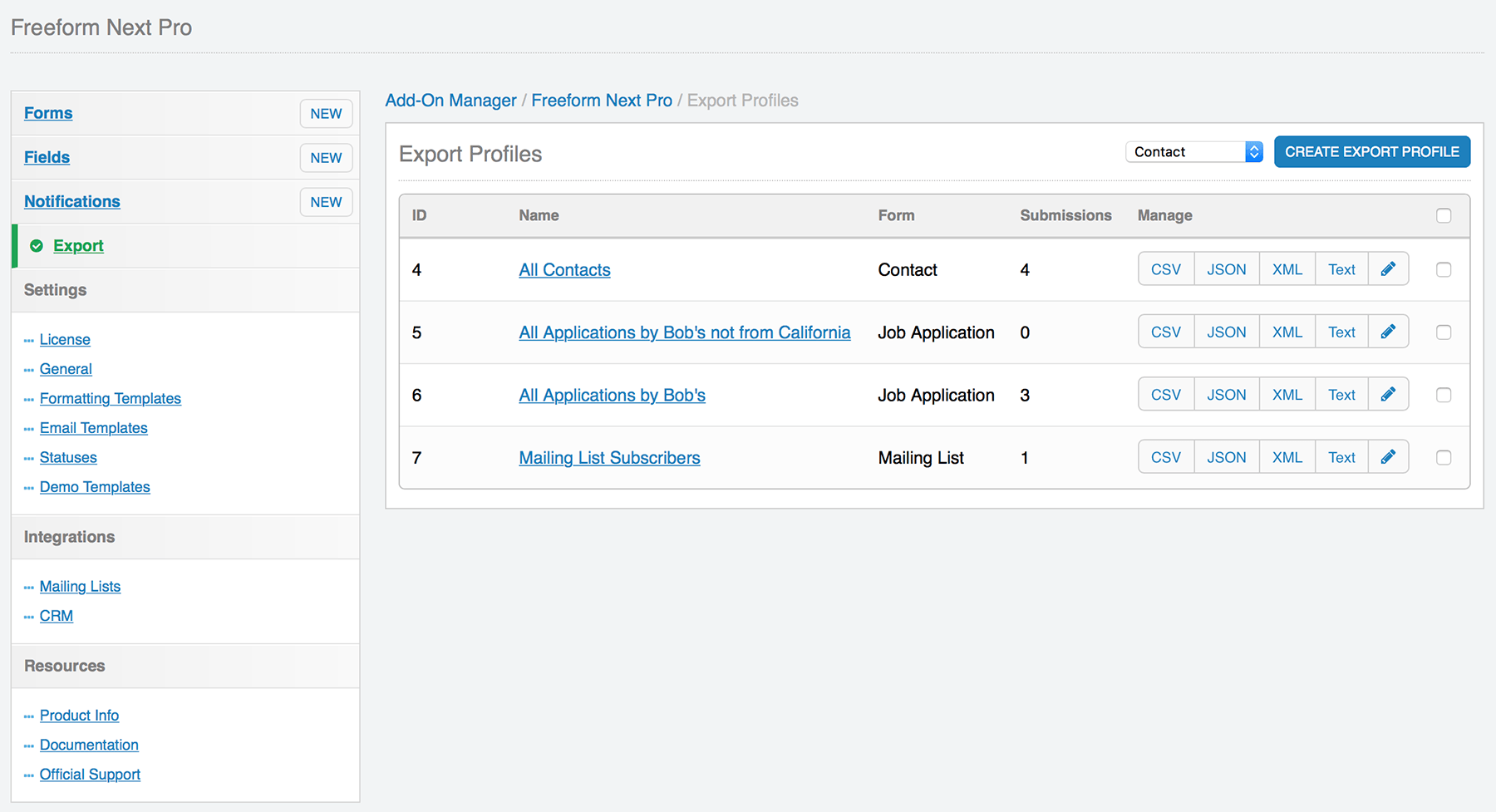Navigate to the Notifications section
Viewport: 1496px width, 812px height.
pos(71,201)
